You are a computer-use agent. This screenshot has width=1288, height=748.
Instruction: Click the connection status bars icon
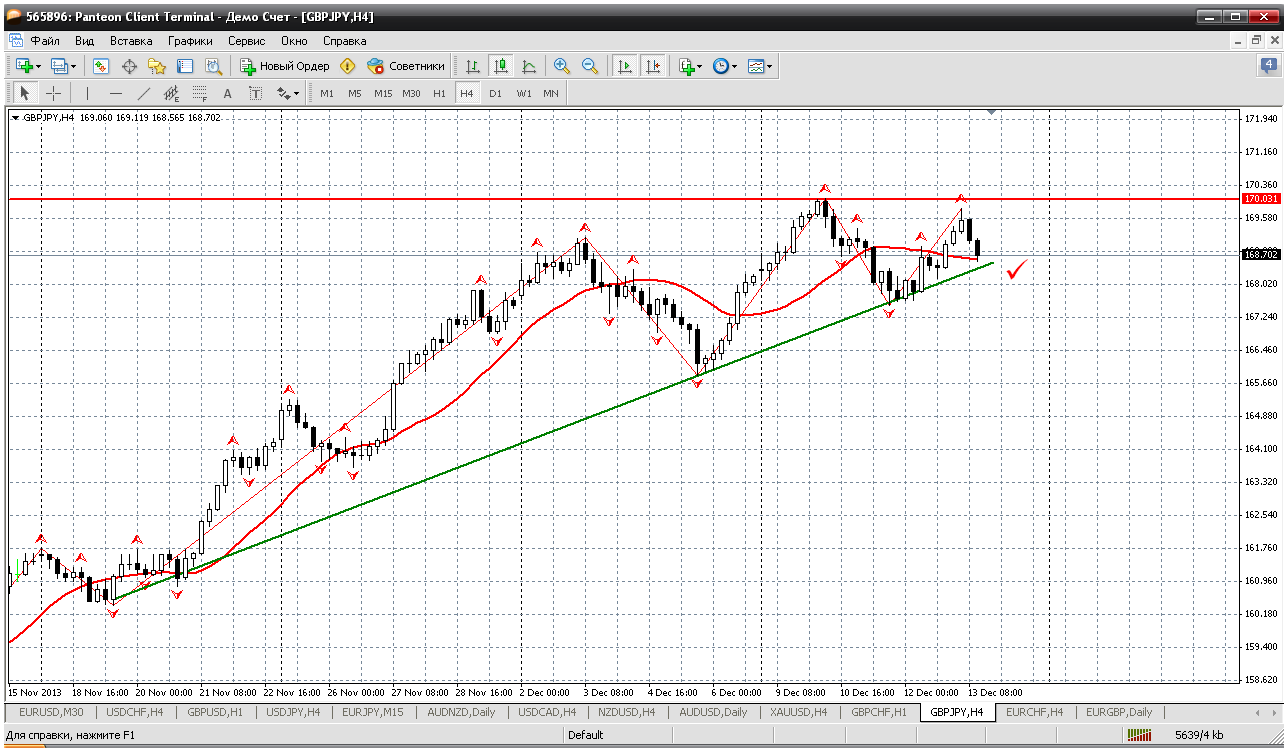tap(1139, 735)
